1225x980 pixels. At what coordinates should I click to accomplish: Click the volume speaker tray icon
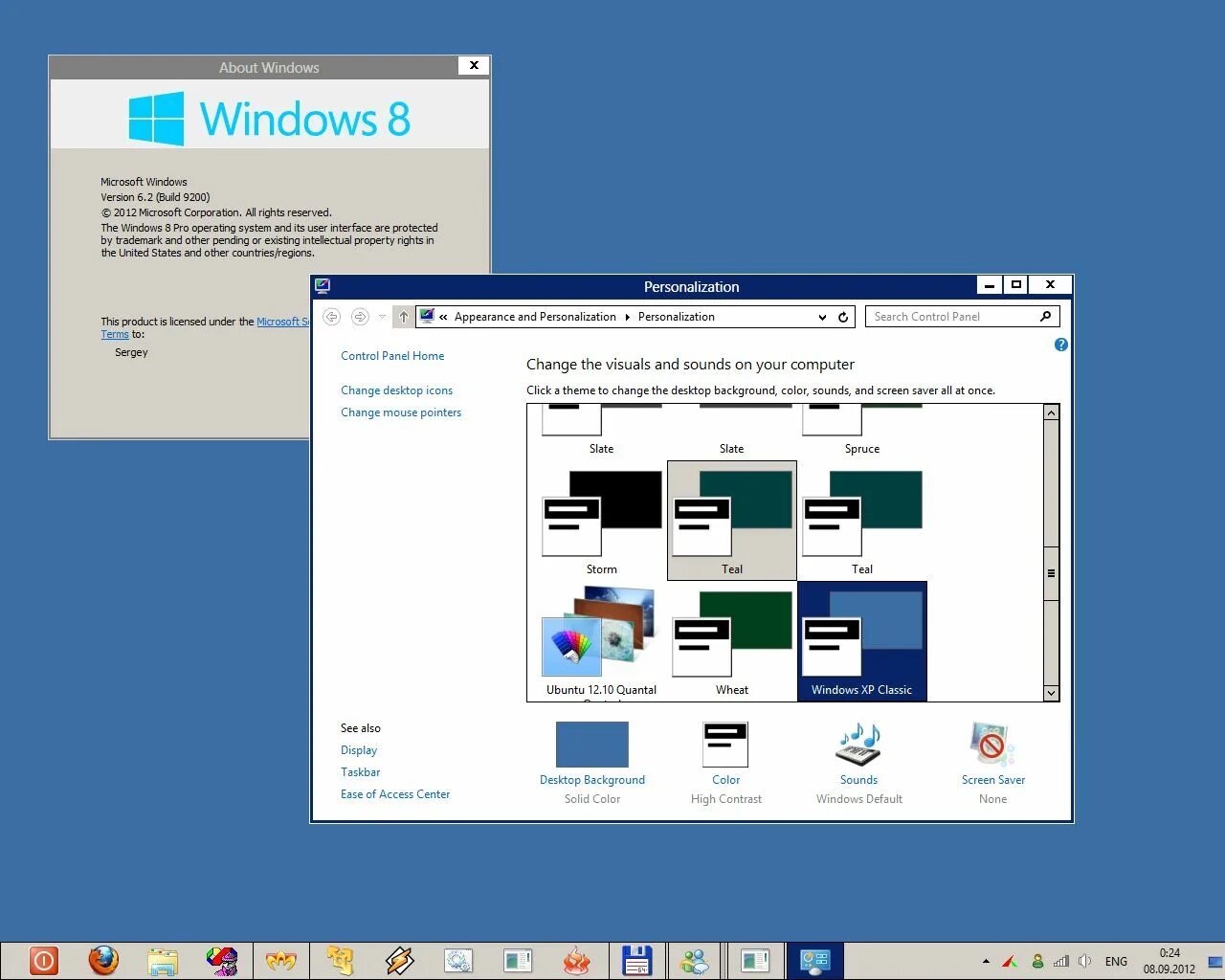coord(1085,961)
